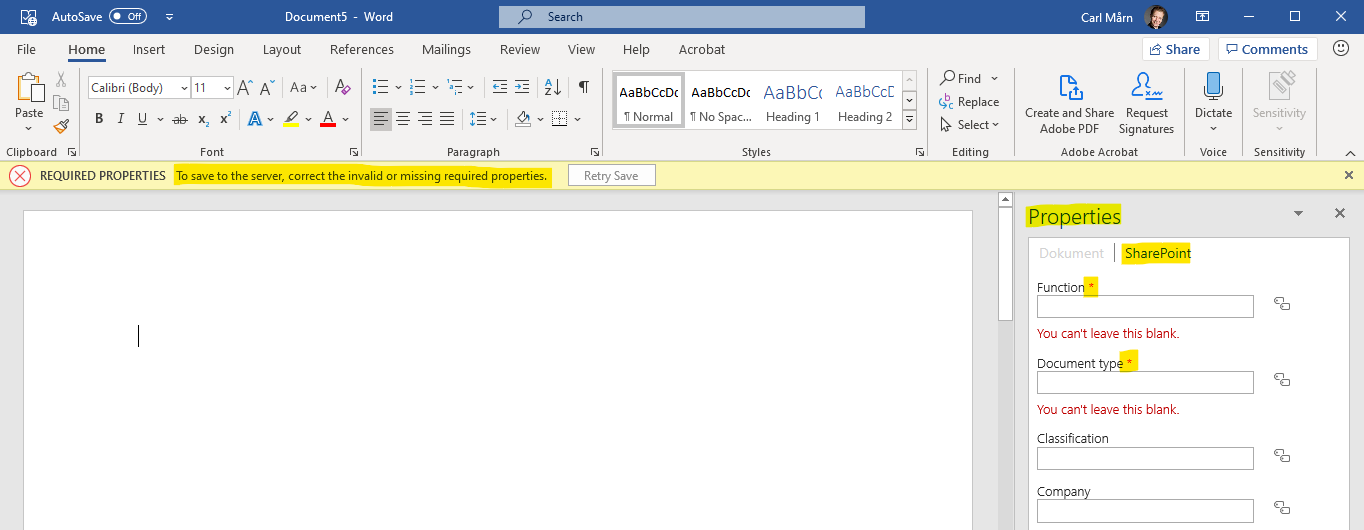Apply Superscript formatting
Viewport: 1364px width, 530px height.
click(x=225, y=119)
